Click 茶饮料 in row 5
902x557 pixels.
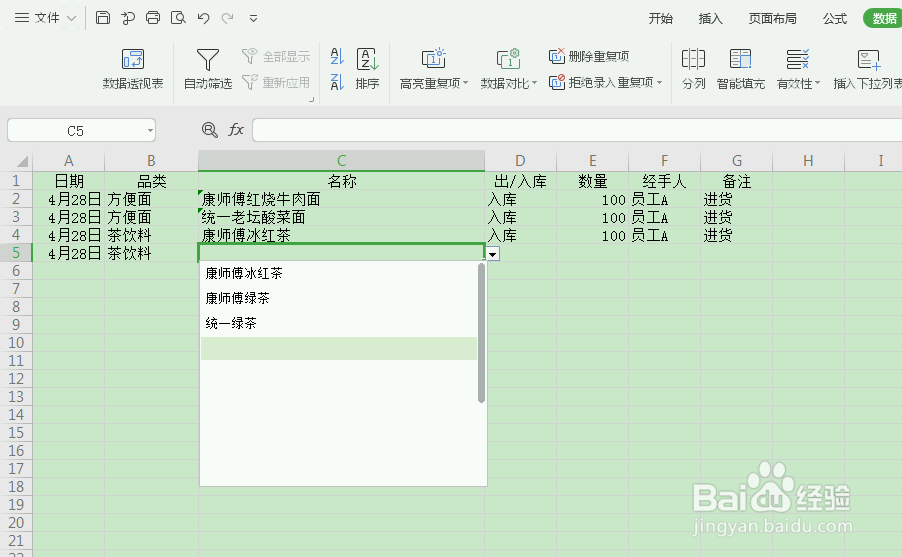click(151, 253)
